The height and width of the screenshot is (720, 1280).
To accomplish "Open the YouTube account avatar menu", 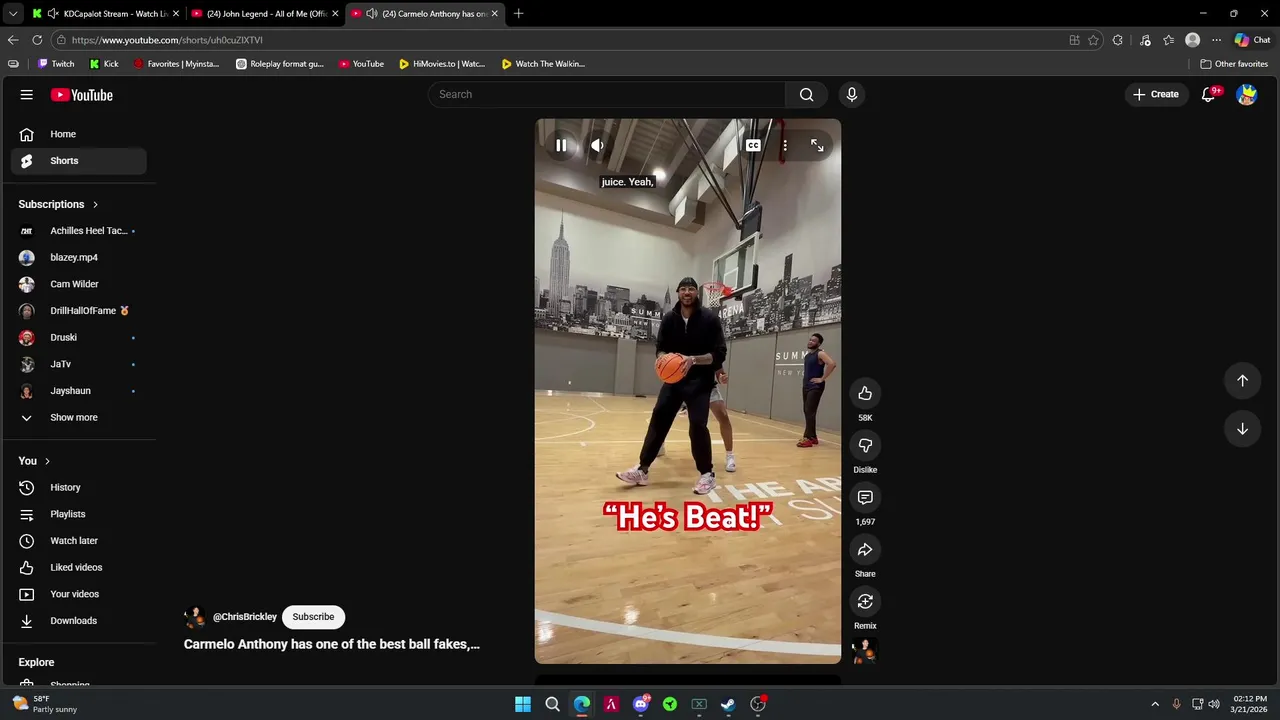I will [x=1246, y=94].
